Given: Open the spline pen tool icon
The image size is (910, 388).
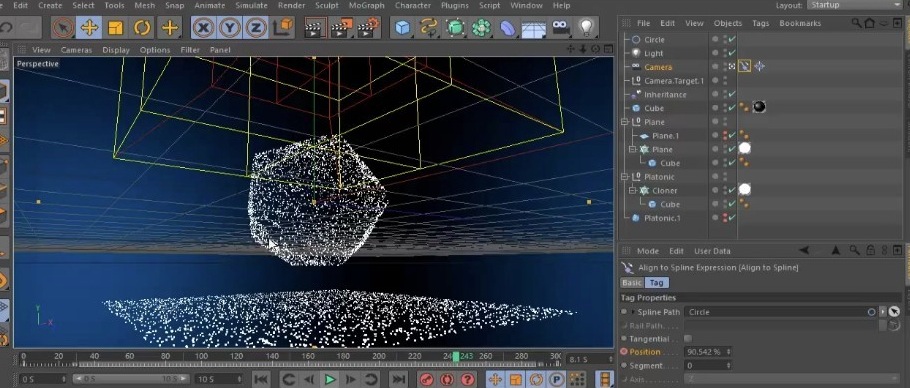Looking at the screenshot, I should [x=429, y=27].
